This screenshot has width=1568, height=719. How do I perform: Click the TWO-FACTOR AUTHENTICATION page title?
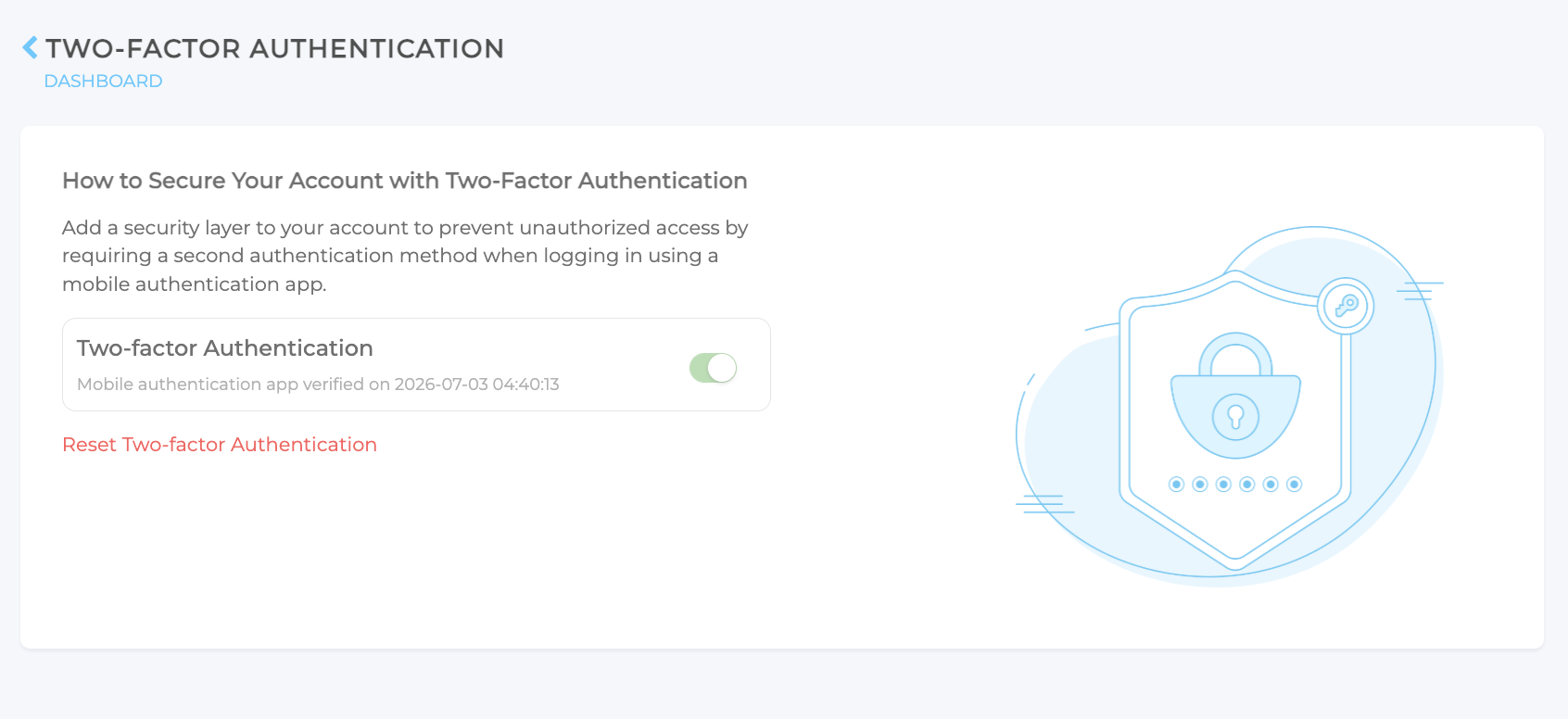(x=275, y=48)
